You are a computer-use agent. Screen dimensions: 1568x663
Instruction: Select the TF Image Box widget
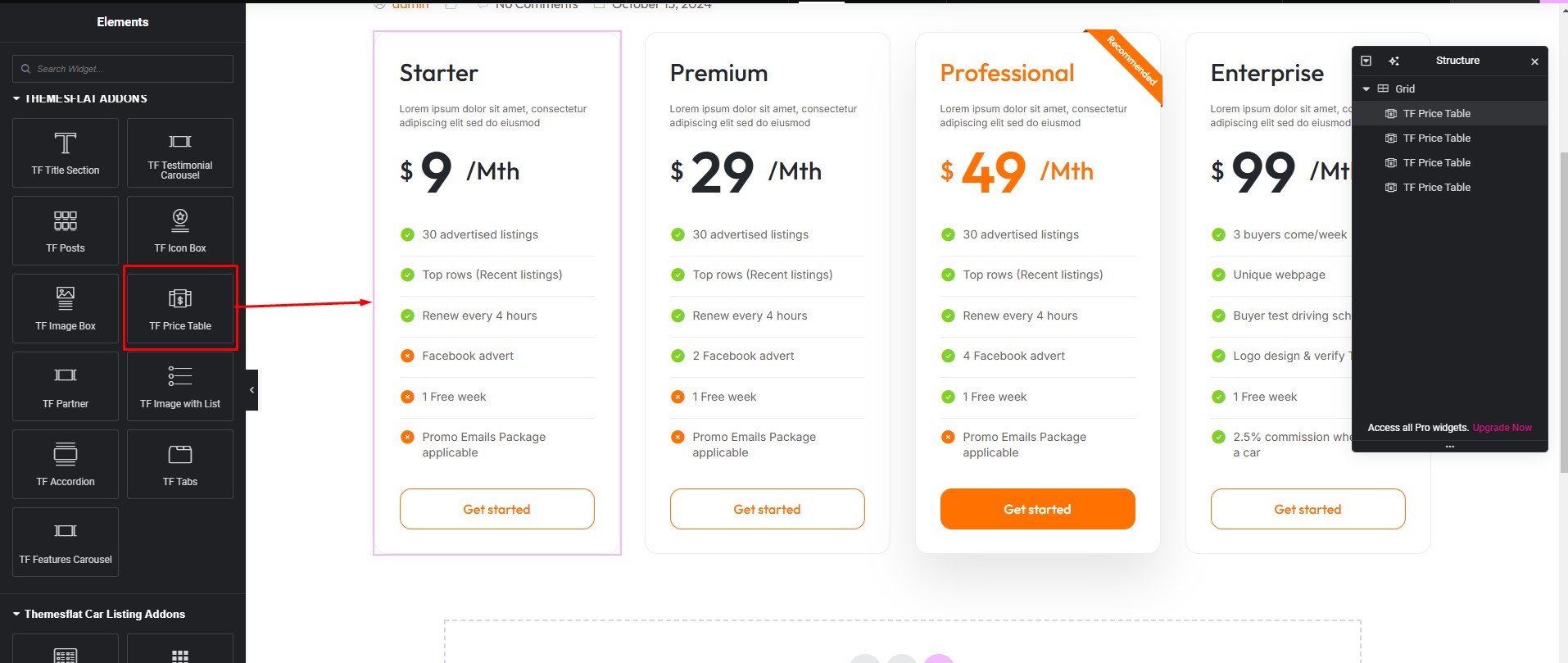coord(66,308)
